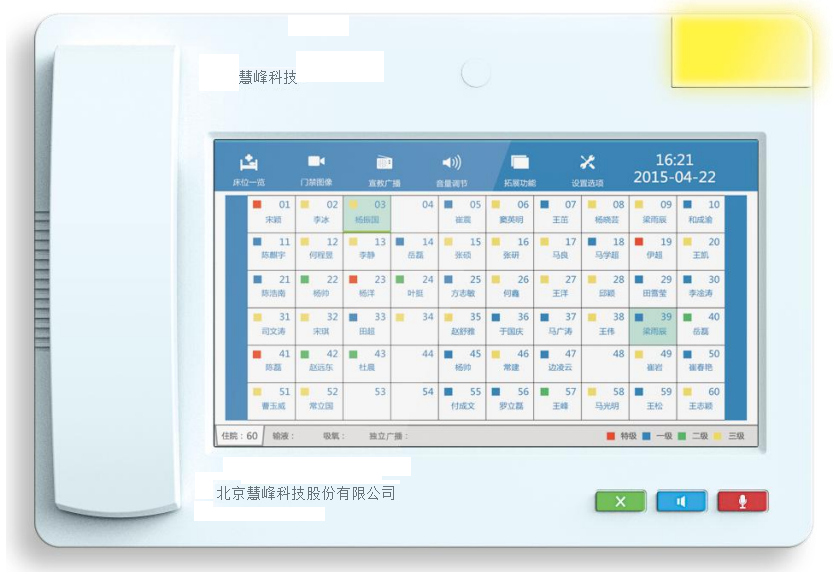Click bed 19 伊超 cell
The image size is (834, 575).
[653, 250]
